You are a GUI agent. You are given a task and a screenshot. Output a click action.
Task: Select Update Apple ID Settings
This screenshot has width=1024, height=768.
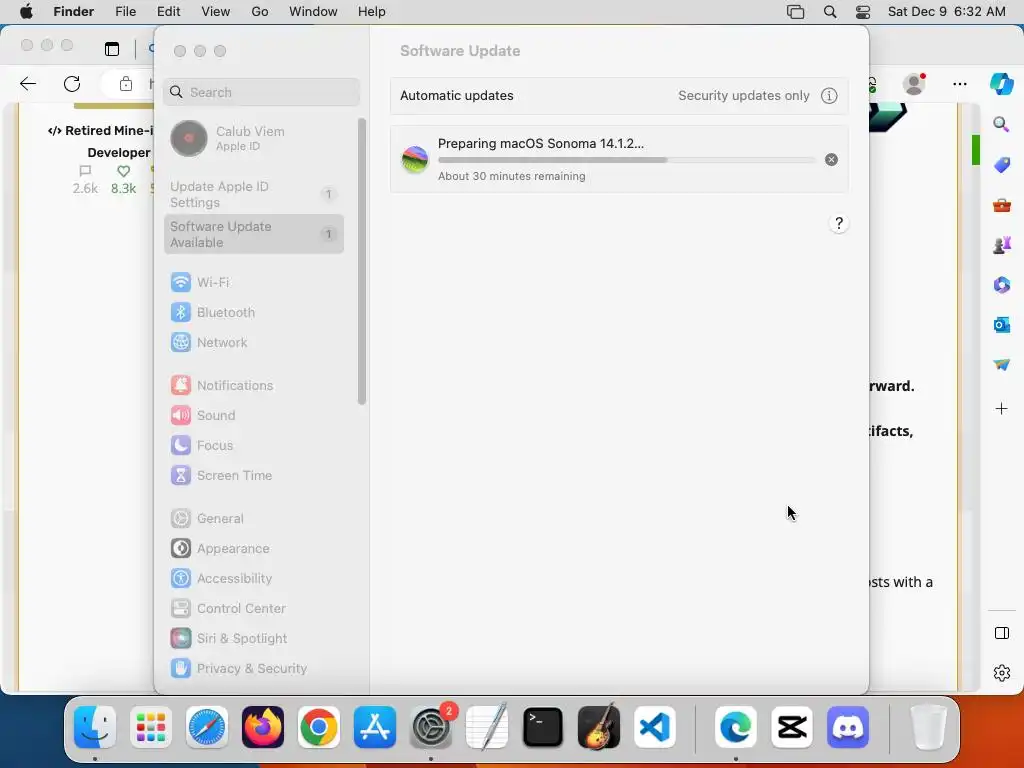click(x=253, y=194)
